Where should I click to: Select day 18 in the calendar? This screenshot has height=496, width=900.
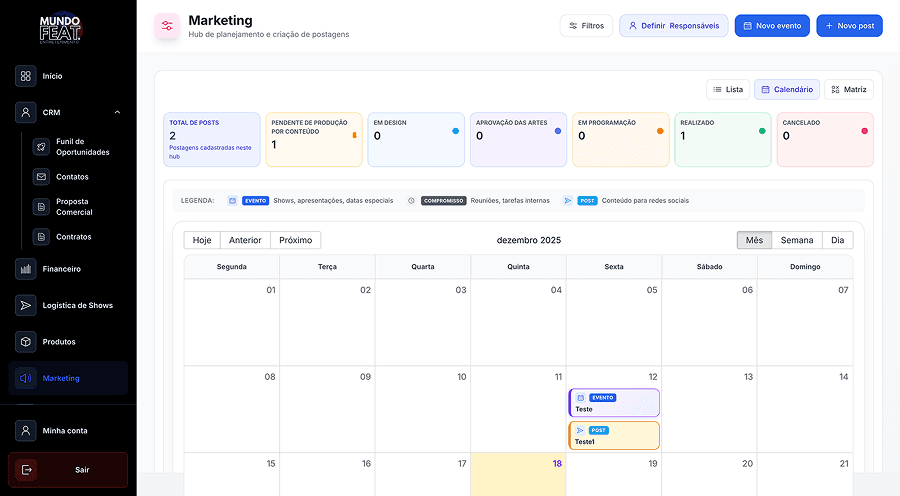pos(518,474)
